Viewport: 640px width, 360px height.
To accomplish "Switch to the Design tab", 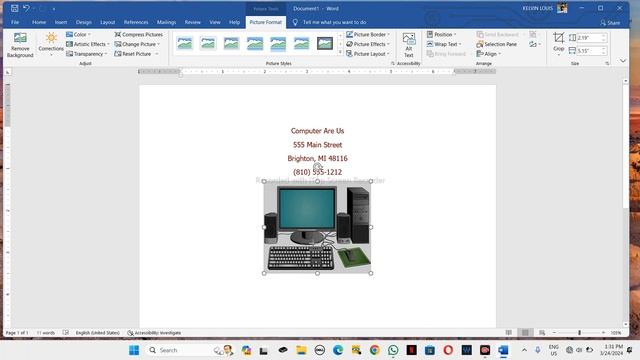I will tap(83, 22).
